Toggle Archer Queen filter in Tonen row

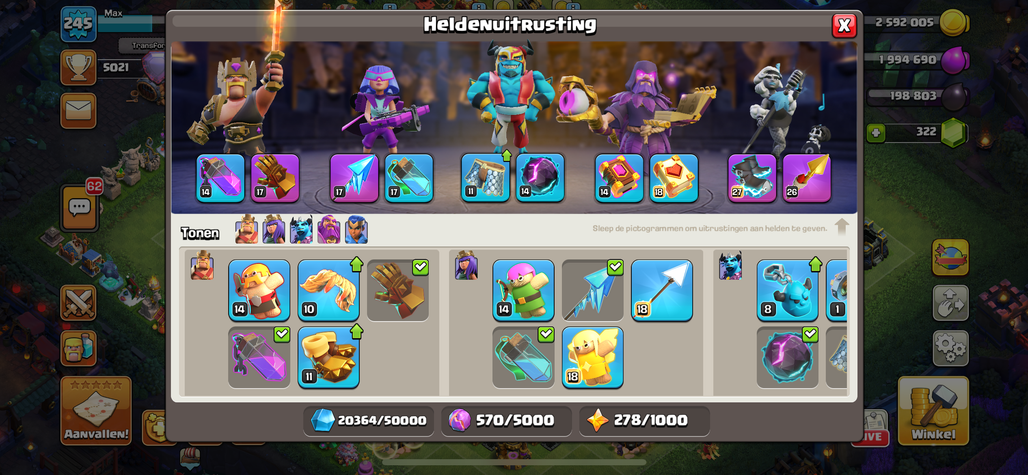(x=274, y=230)
